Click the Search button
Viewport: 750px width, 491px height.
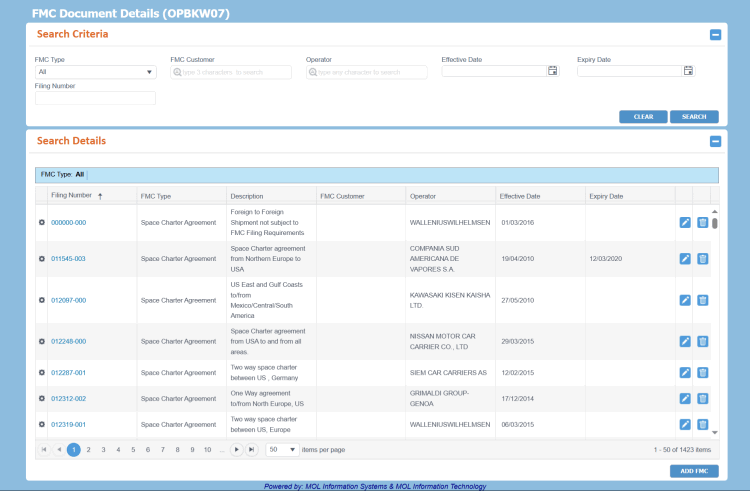(694, 116)
